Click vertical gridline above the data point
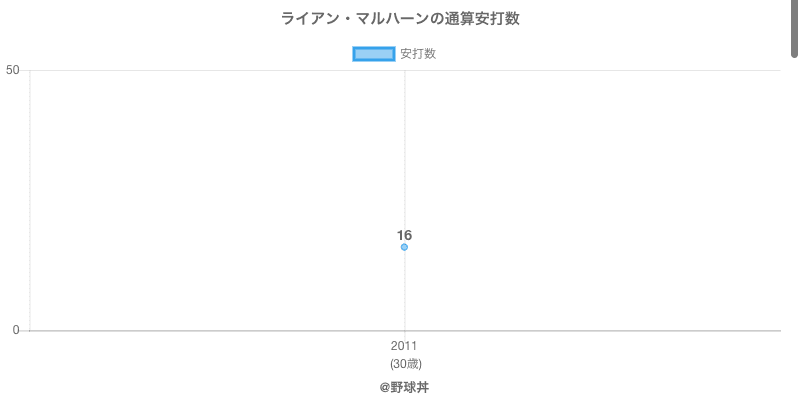 tap(404, 150)
